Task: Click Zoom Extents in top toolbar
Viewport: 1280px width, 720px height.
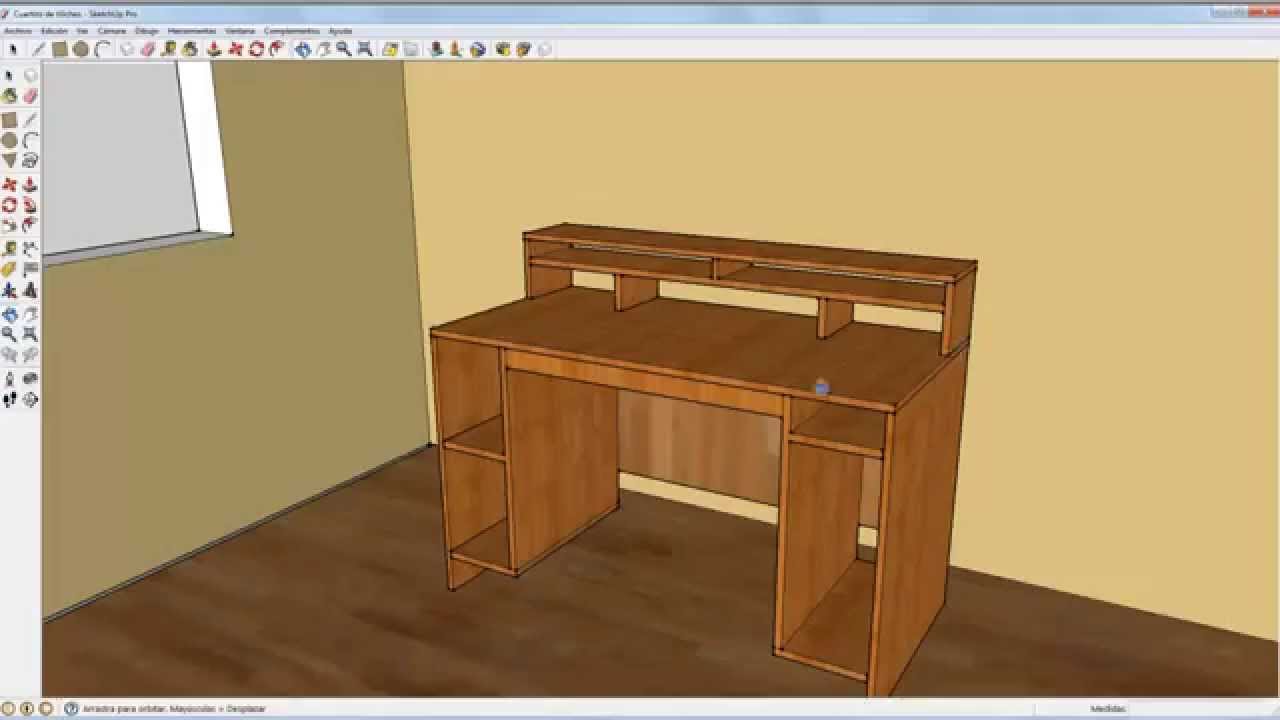Action: coord(365,49)
